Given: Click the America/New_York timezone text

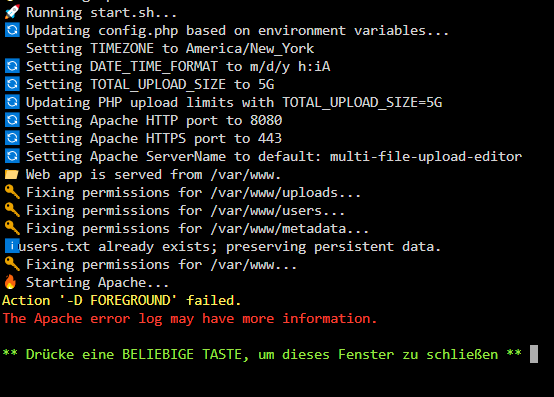Looking at the screenshot, I should click(250, 48).
